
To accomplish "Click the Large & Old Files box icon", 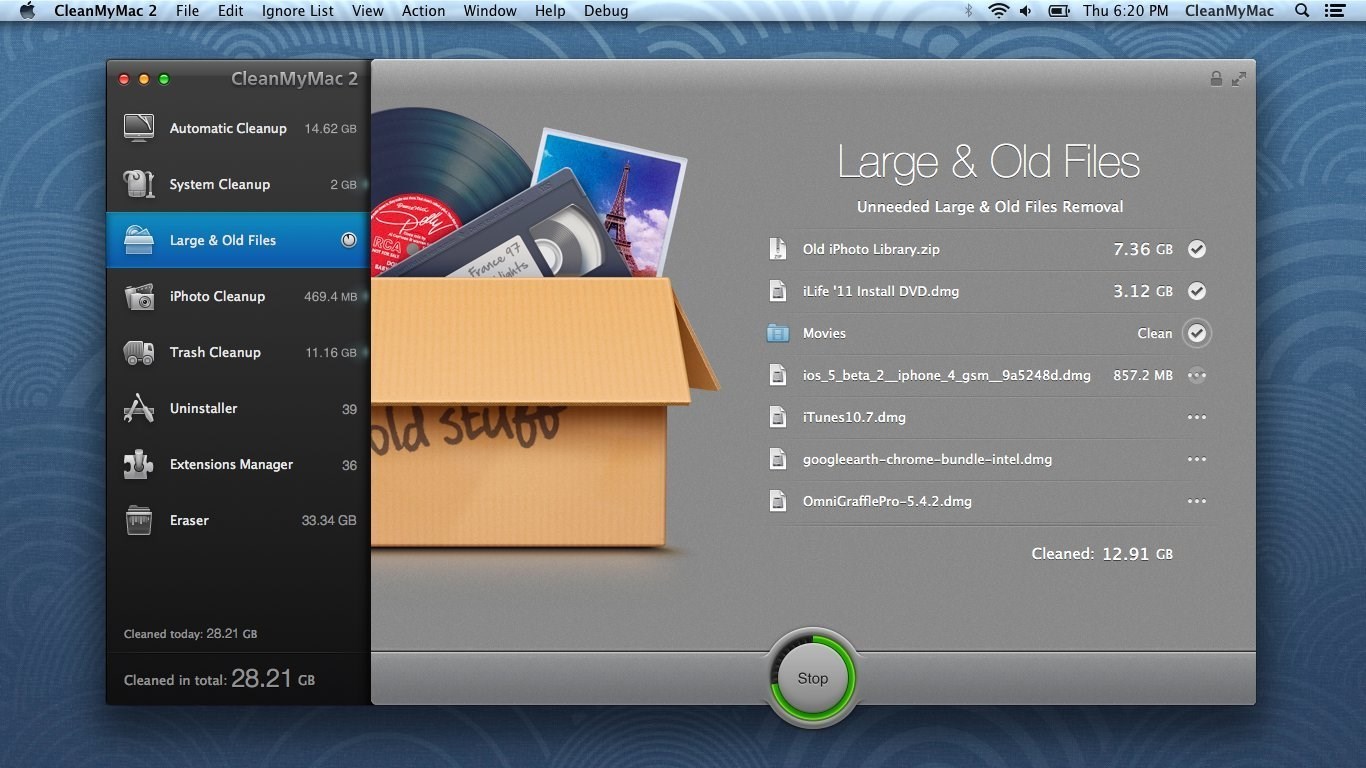I will tap(138, 240).
